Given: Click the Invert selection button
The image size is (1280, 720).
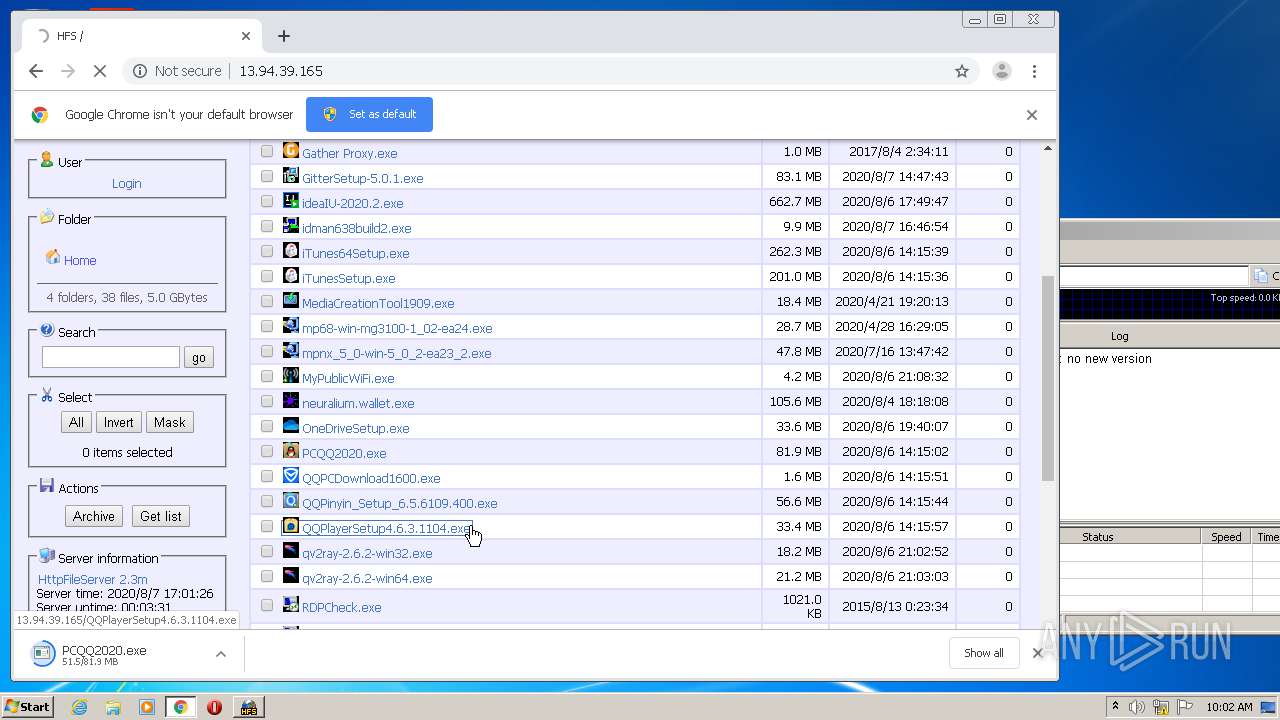Looking at the screenshot, I should [118, 422].
